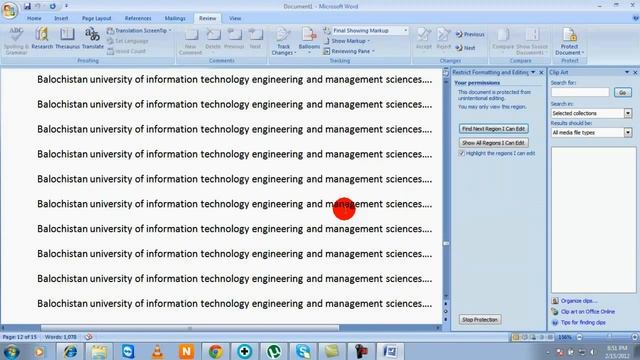
Task: Switch to the Insert tab
Action: click(x=61, y=18)
